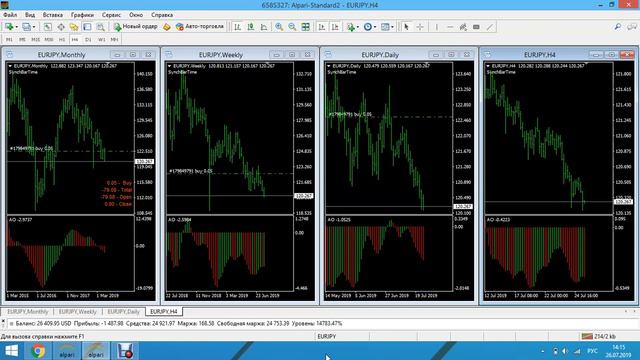The image size is (640, 360).
Task: Switch to the EURJPY,Monthly bottom tab
Action: (x=28, y=312)
